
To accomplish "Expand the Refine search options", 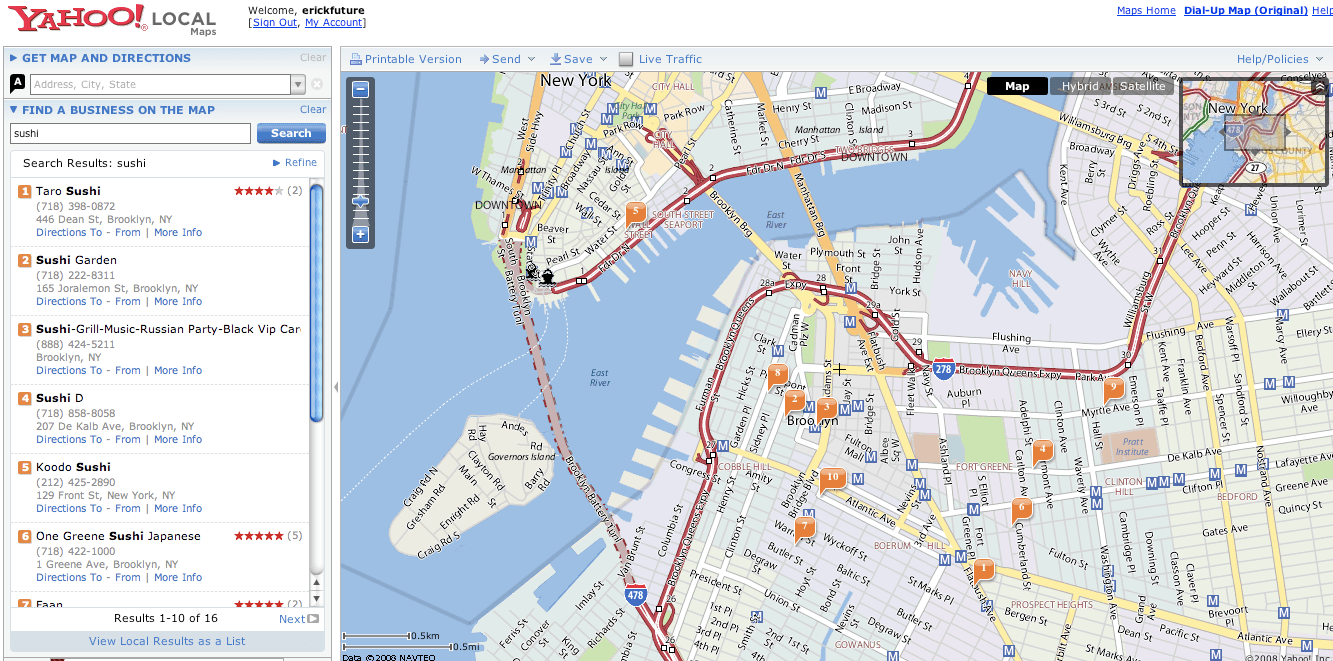I will [295, 162].
